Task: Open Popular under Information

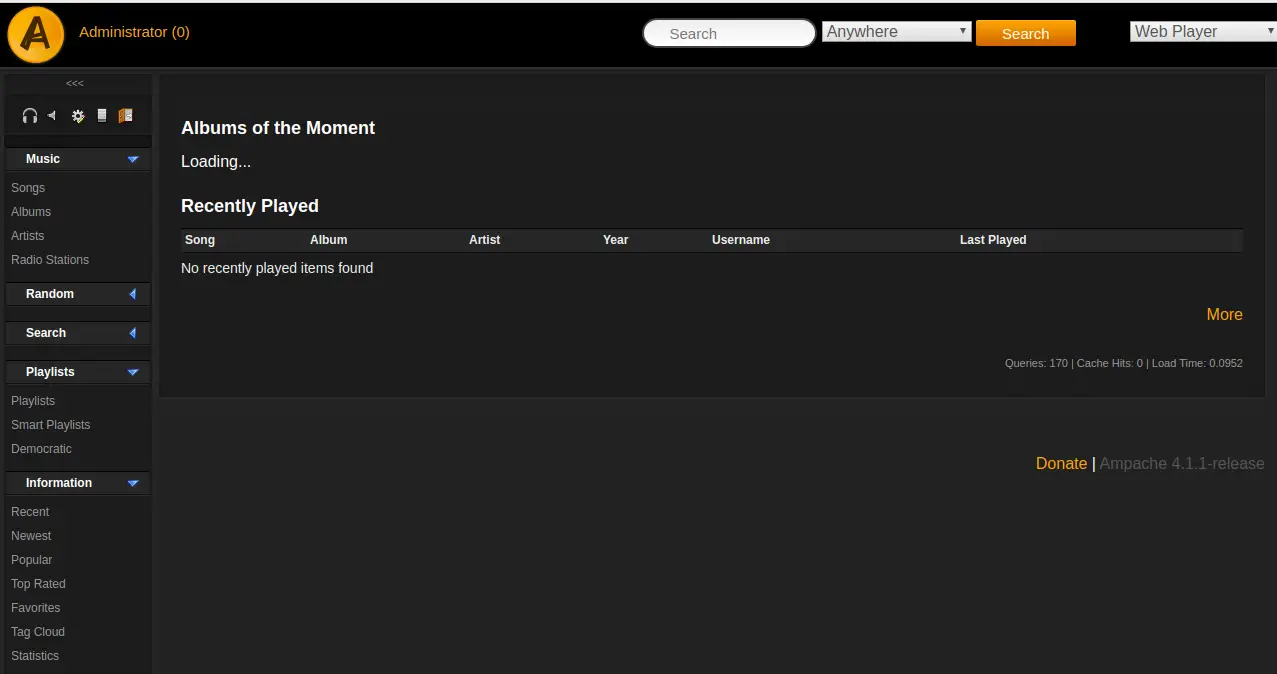Action: [32, 560]
